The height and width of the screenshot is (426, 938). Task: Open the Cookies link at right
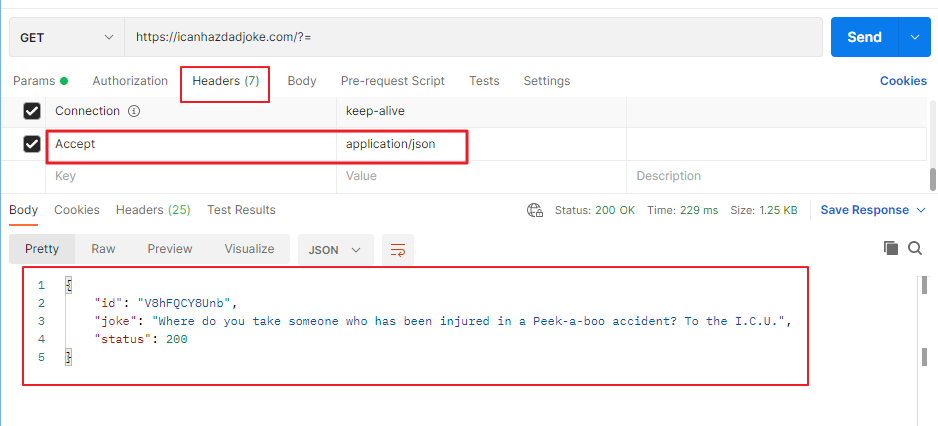point(903,81)
